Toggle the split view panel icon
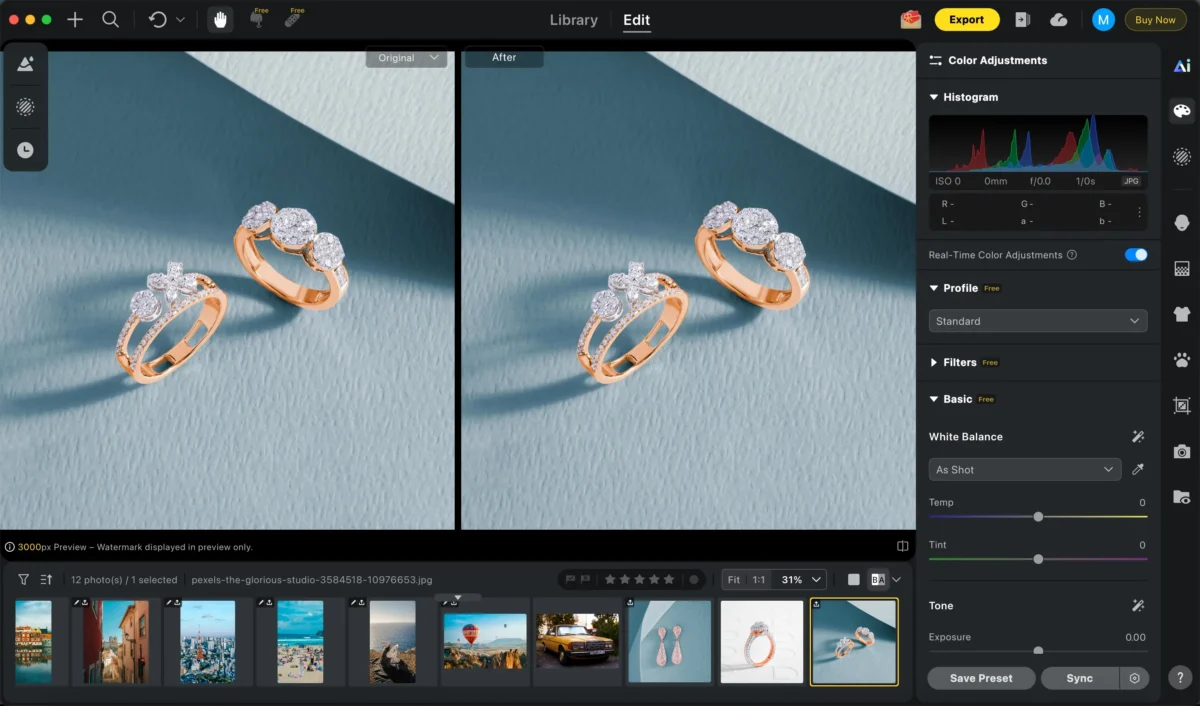The width and height of the screenshot is (1200, 706). tap(903, 547)
